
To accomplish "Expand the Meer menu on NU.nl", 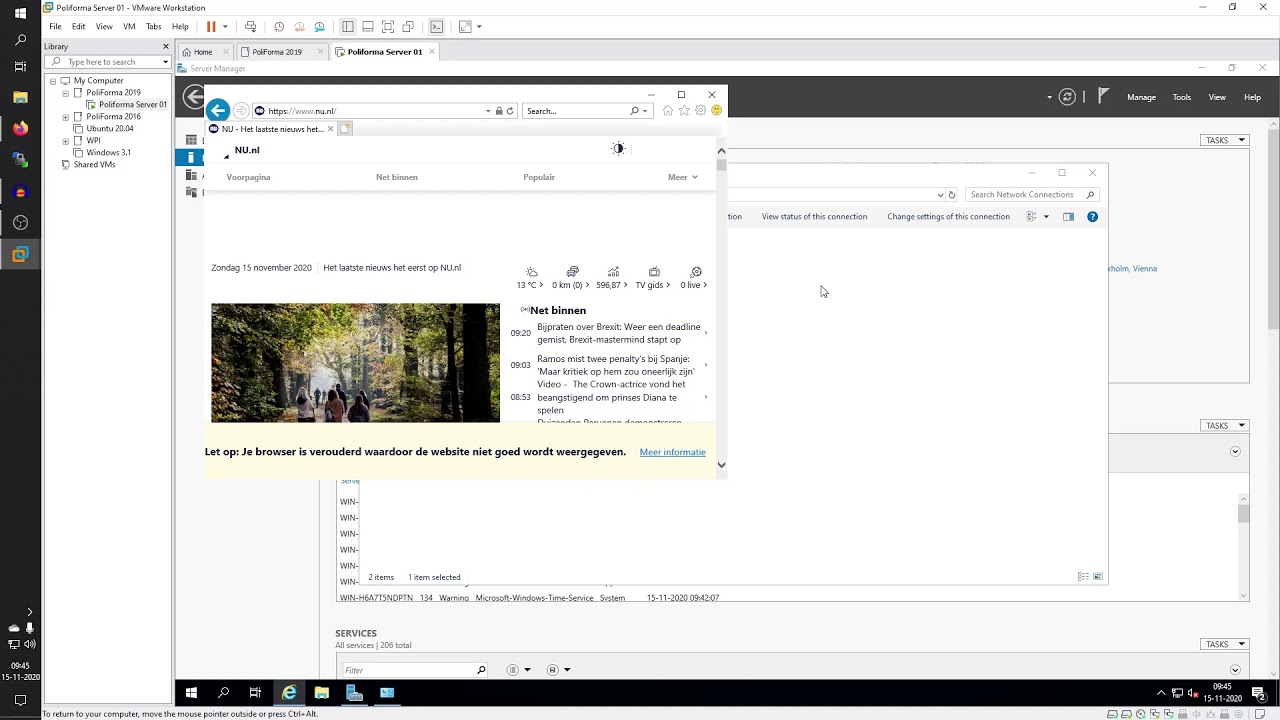I will pyautogui.click(x=682, y=177).
